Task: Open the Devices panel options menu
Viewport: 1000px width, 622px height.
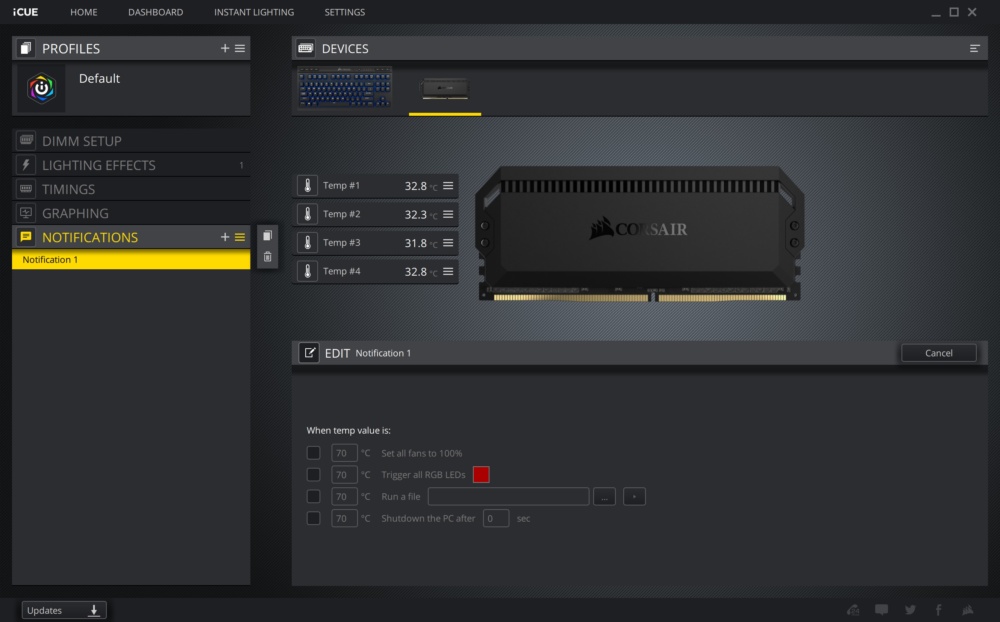Action: pos(974,48)
